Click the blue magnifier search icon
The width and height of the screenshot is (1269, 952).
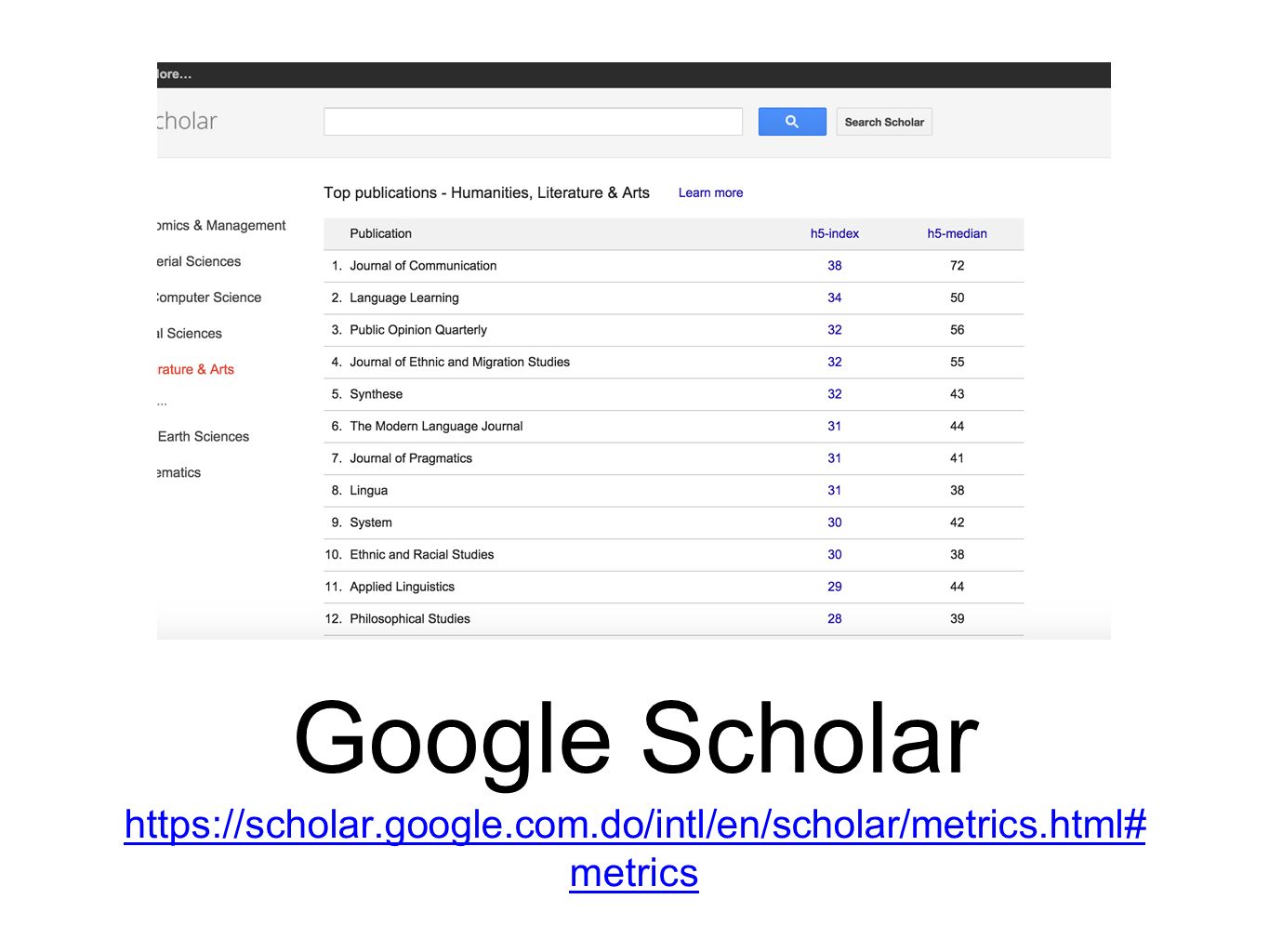point(792,122)
